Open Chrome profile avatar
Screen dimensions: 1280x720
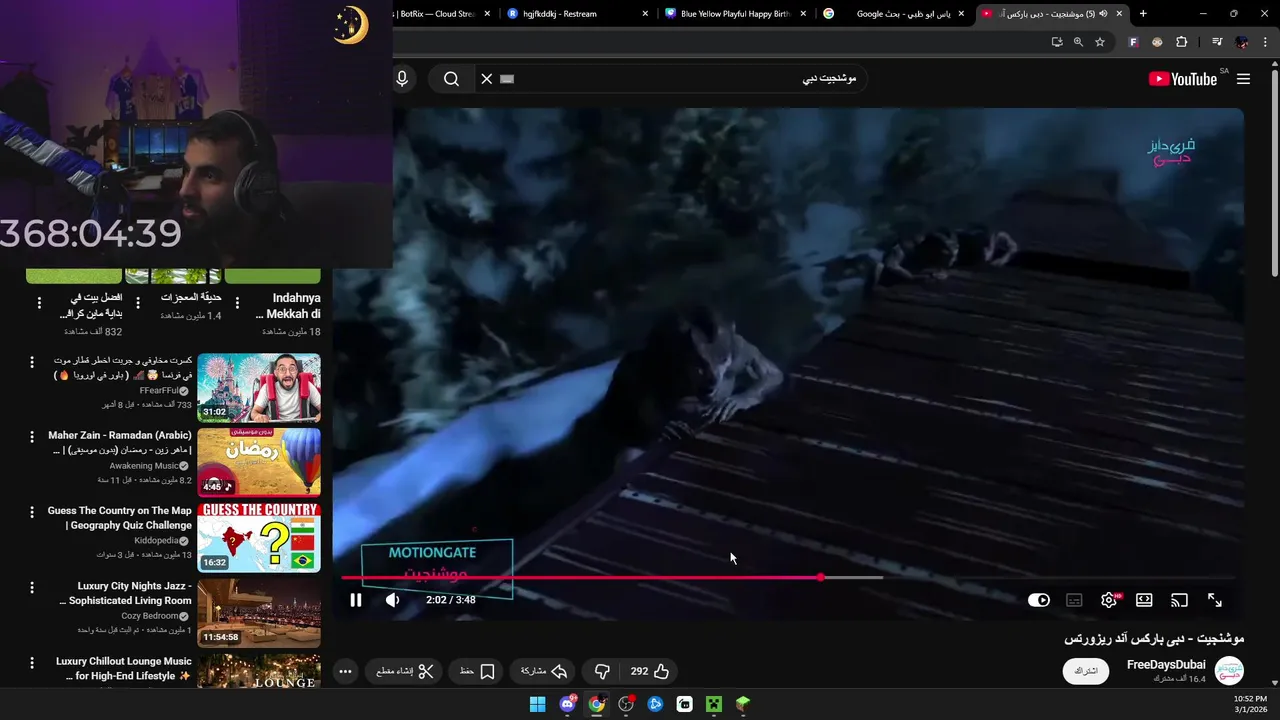coord(1242,42)
